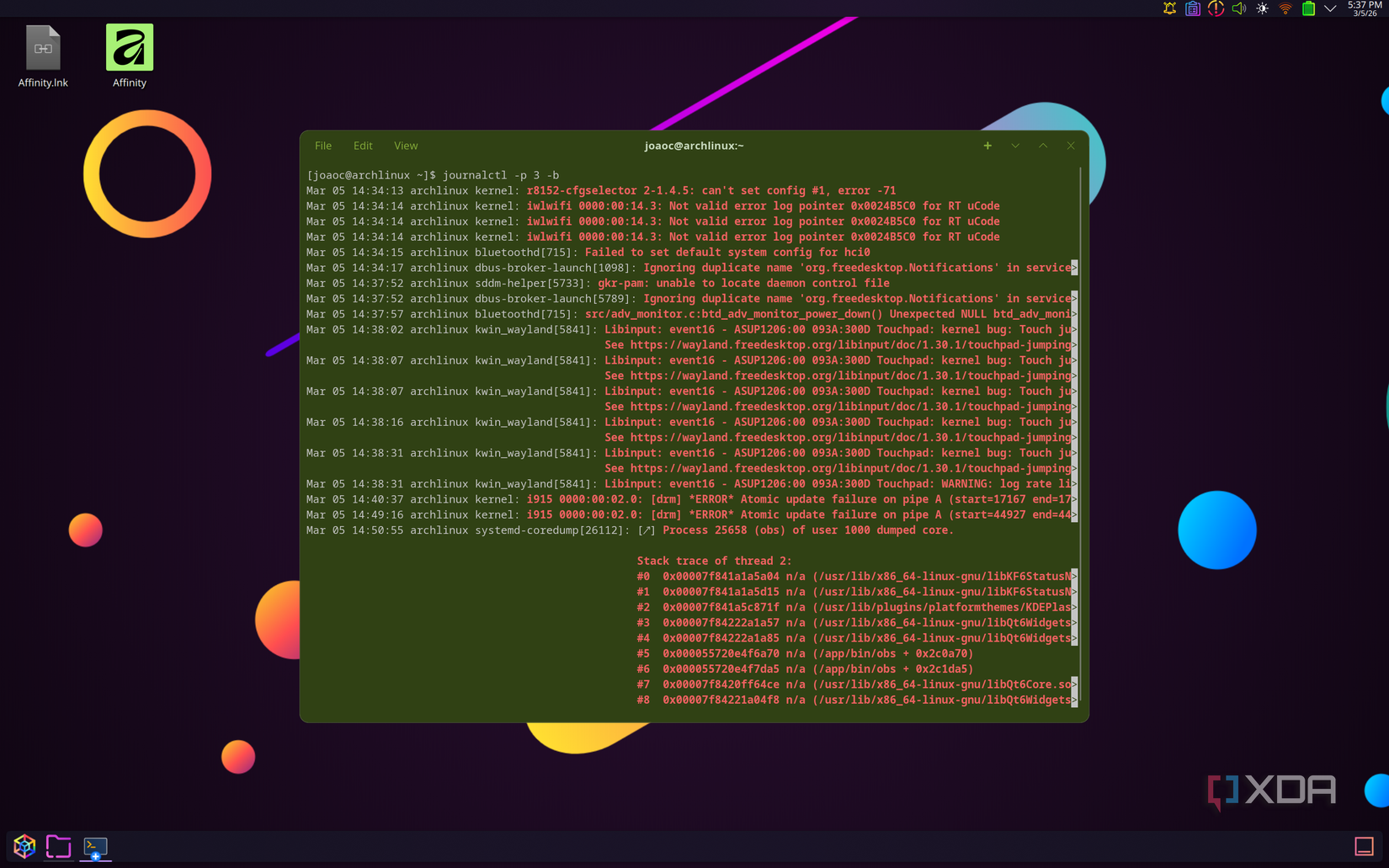Screen dimensions: 1389x868
Task: Adjust brightness via the tray brightness control
Action: tap(1261, 8)
